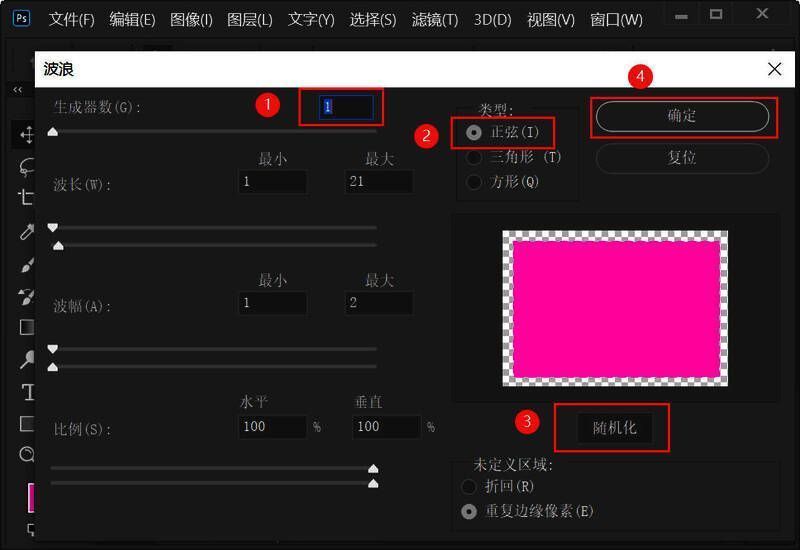Image resolution: width=800 pixels, height=550 pixels.
Task: Choose the 三角形(T) triangle wave type
Action: coord(513,157)
